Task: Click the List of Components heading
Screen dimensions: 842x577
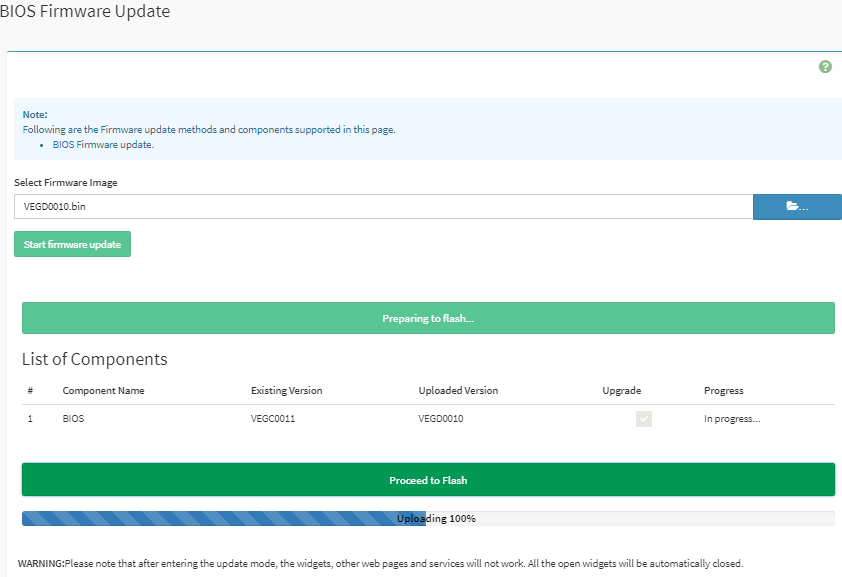Action: click(95, 359)
